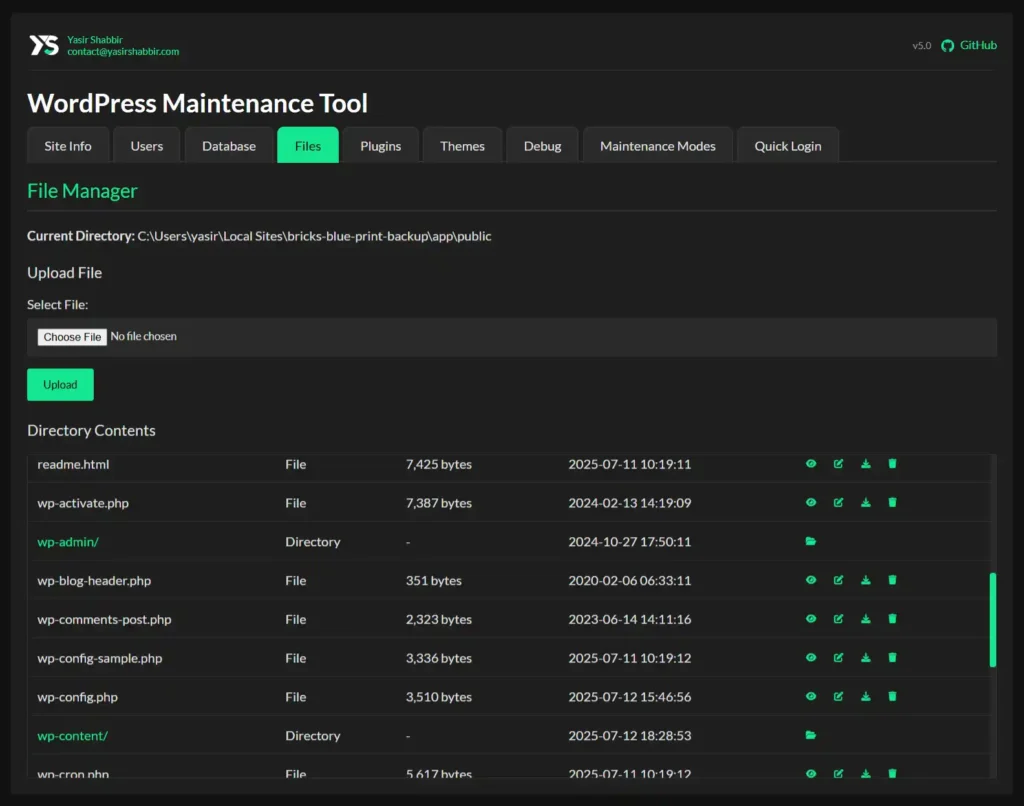Viewport: 1024px width, 806px height.
Task: Edit the wp-cron.php file
Action: point(839,773)
